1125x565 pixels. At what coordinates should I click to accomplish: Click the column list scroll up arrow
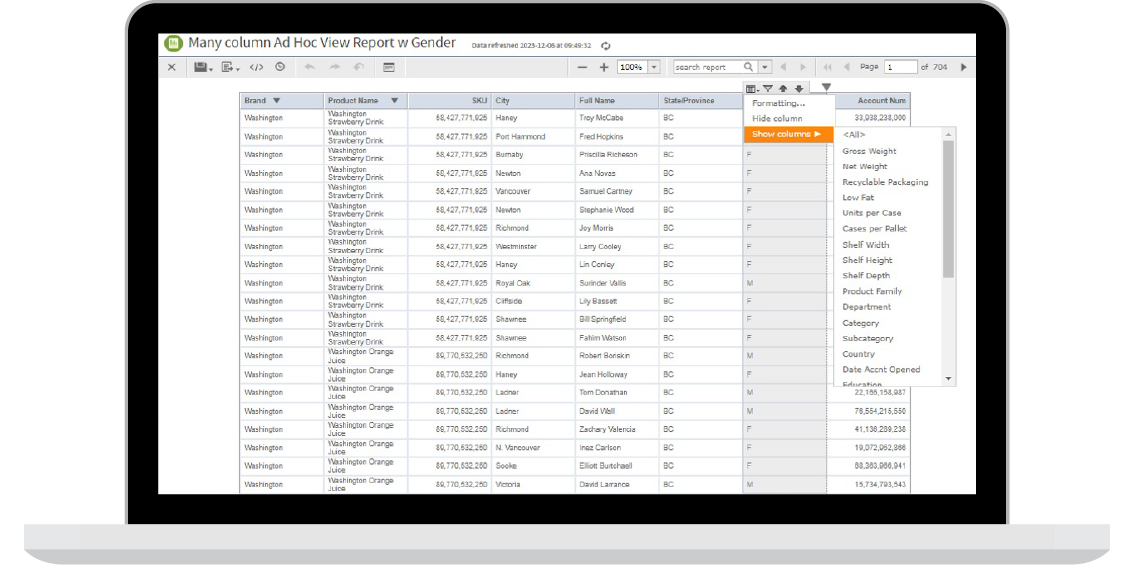point(949,134)
